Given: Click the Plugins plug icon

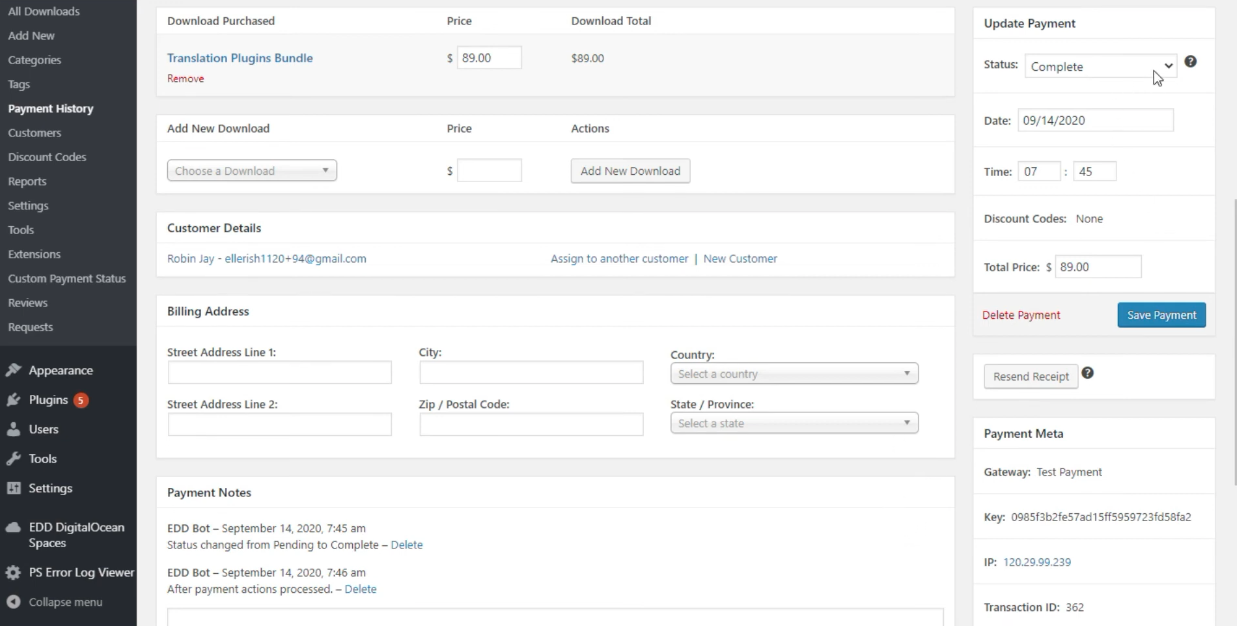Looking at the screenshot, I should 13,400.
